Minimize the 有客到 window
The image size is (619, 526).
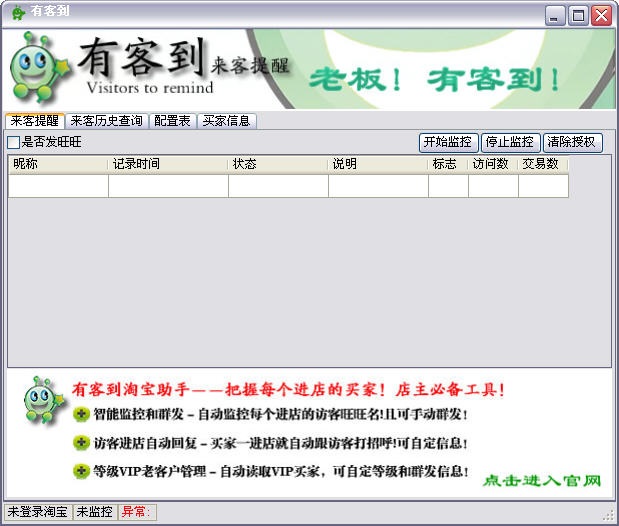point(555,16)
